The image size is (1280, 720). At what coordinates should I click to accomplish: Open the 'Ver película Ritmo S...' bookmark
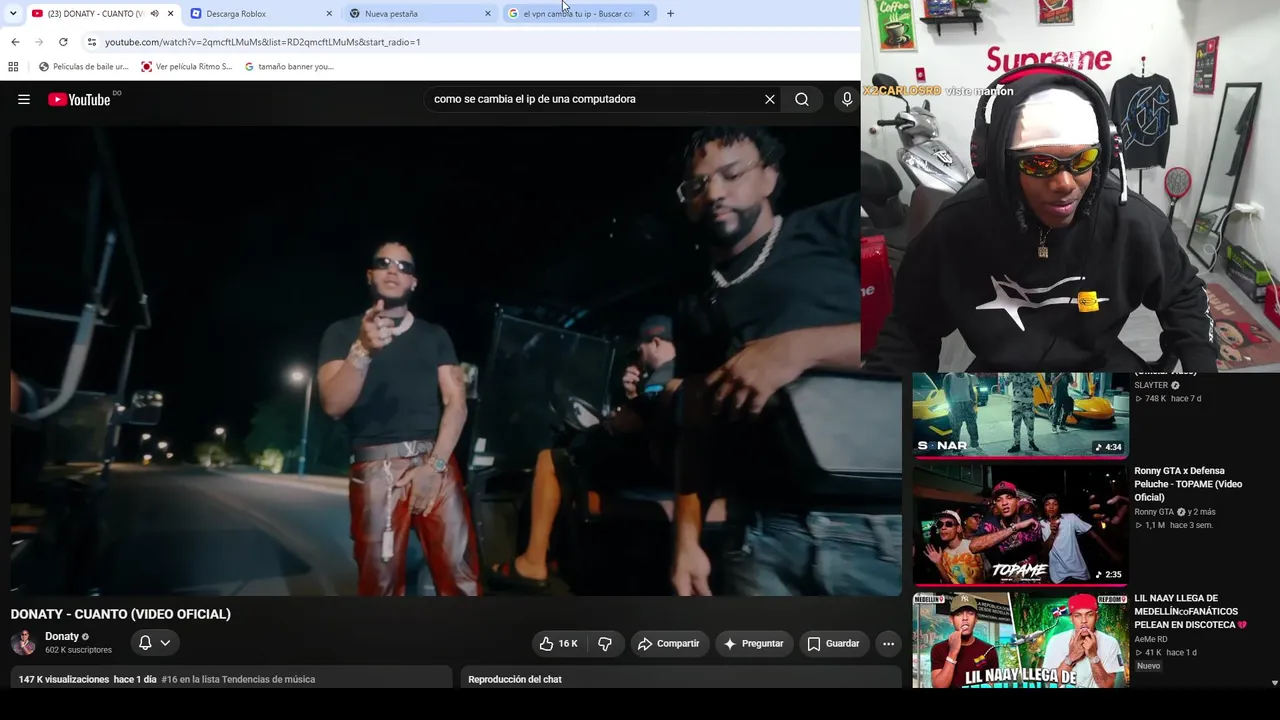click(x=186, y=67)
